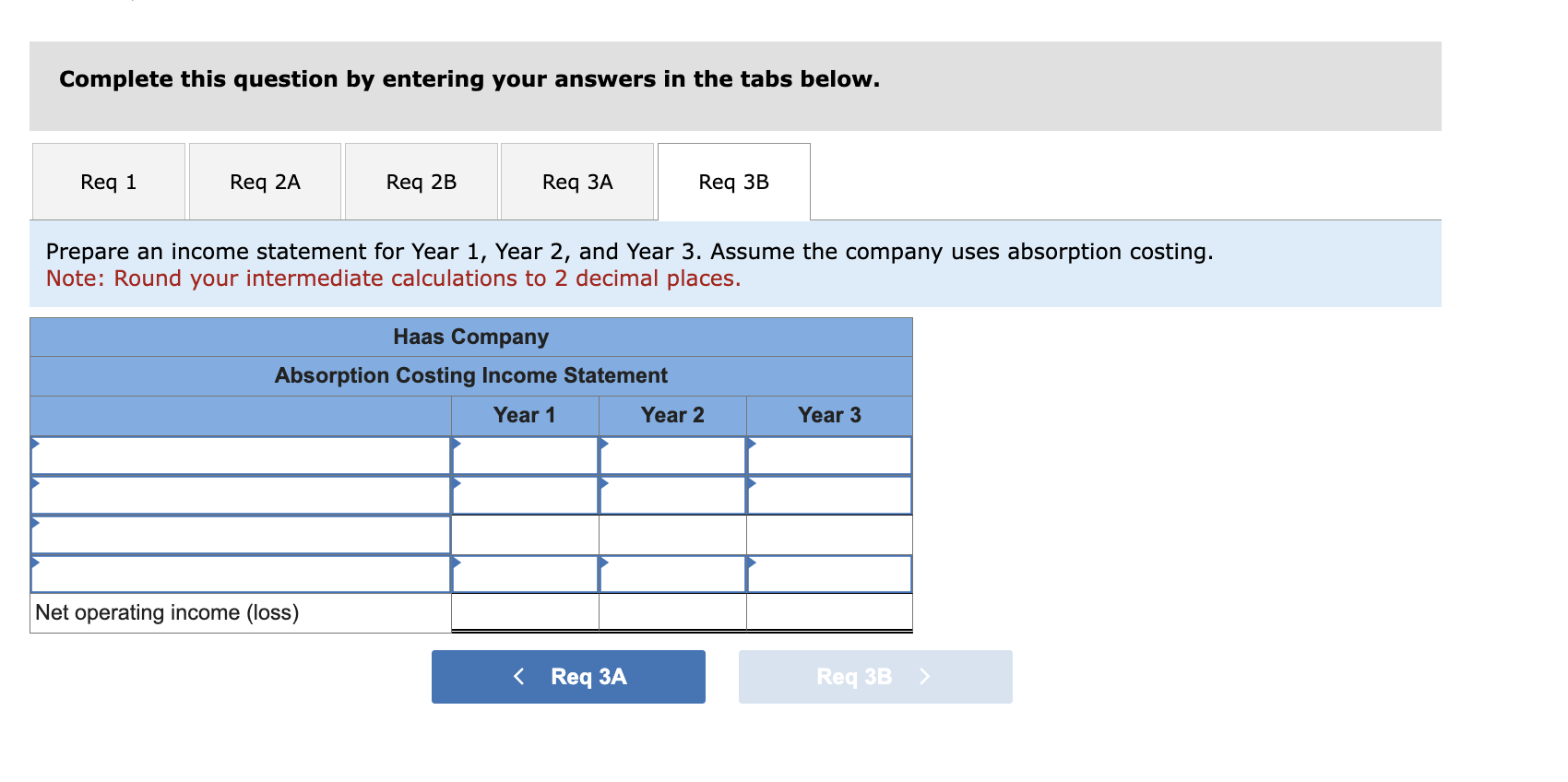Select the active Req 3B tab
1568x782 pixels.
[x=733, y=181]
